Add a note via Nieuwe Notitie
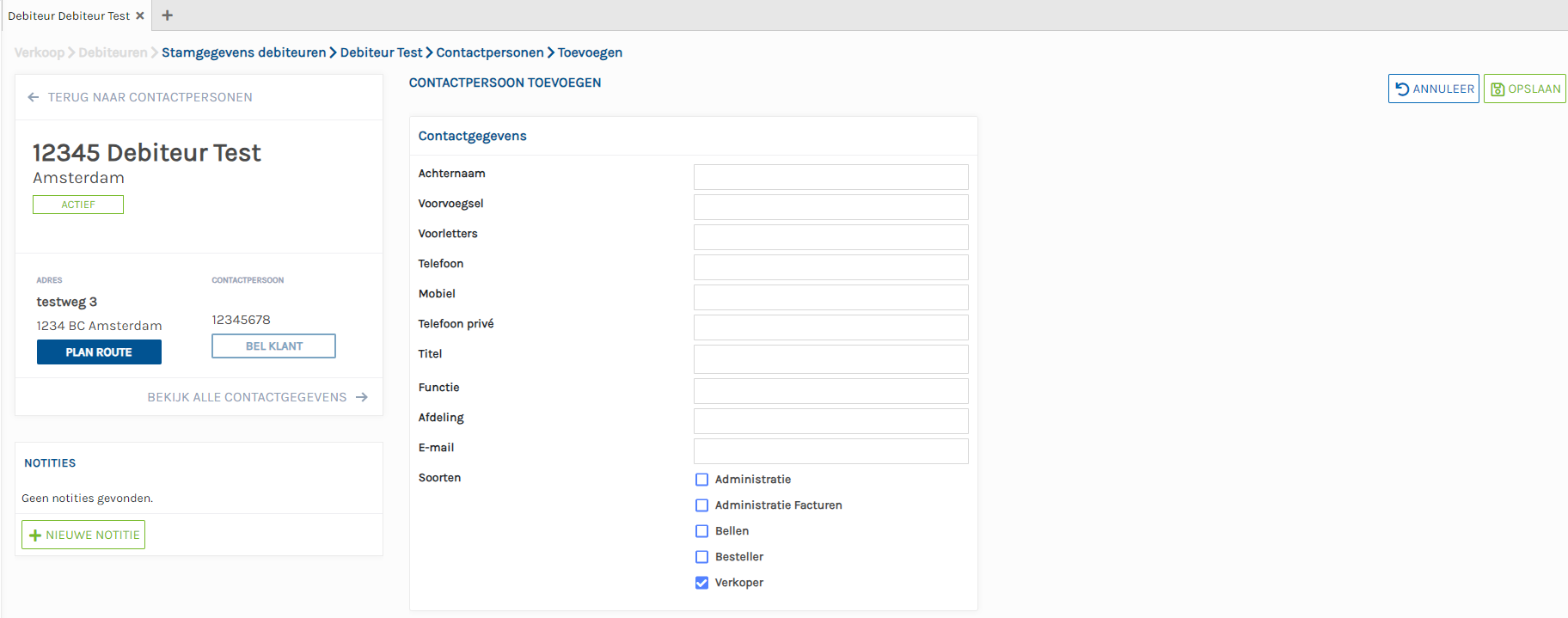The image size is (1568, 618). coord(83,535)
